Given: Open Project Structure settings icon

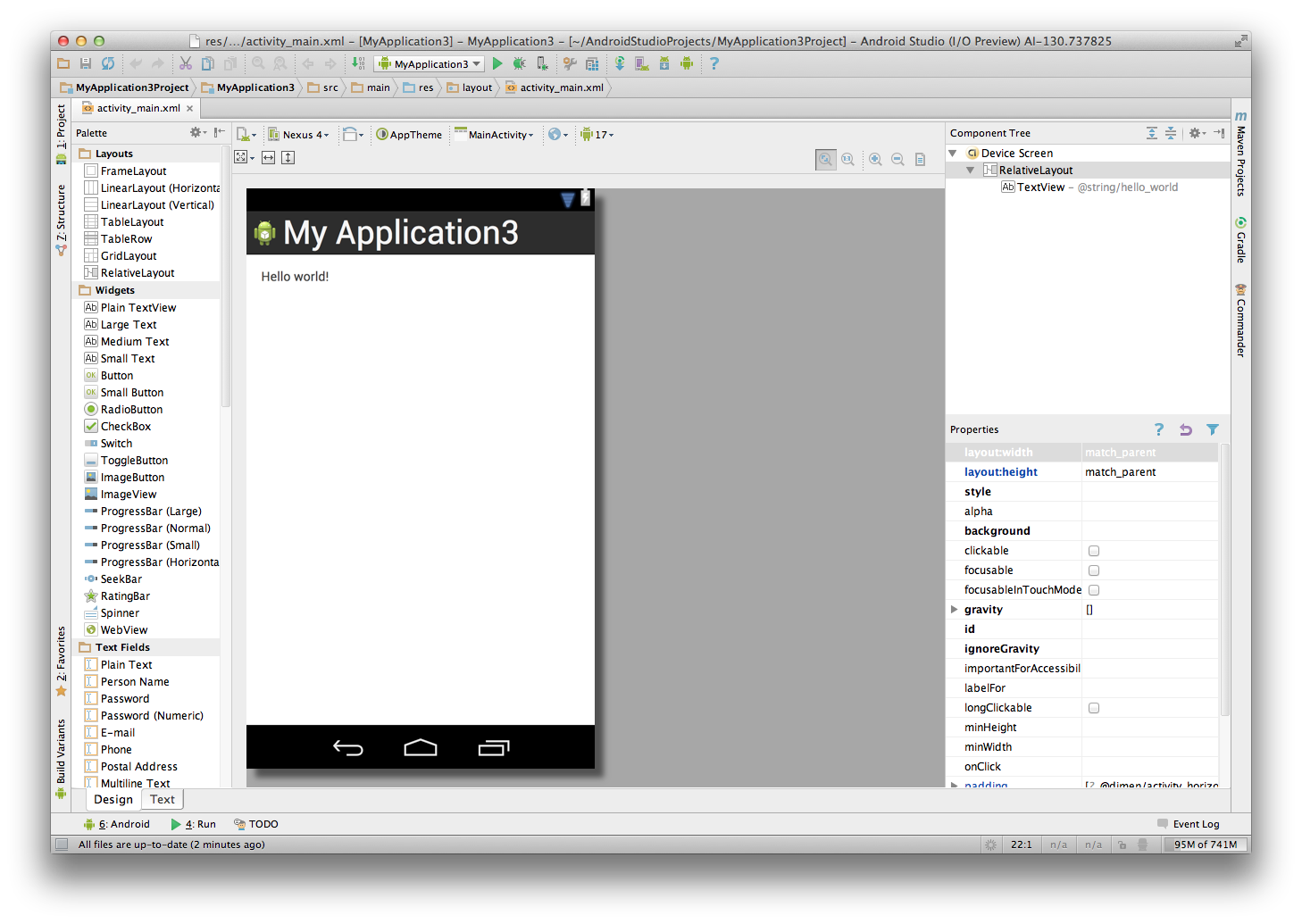Looking at the screenshot, I should click(592, 63).
